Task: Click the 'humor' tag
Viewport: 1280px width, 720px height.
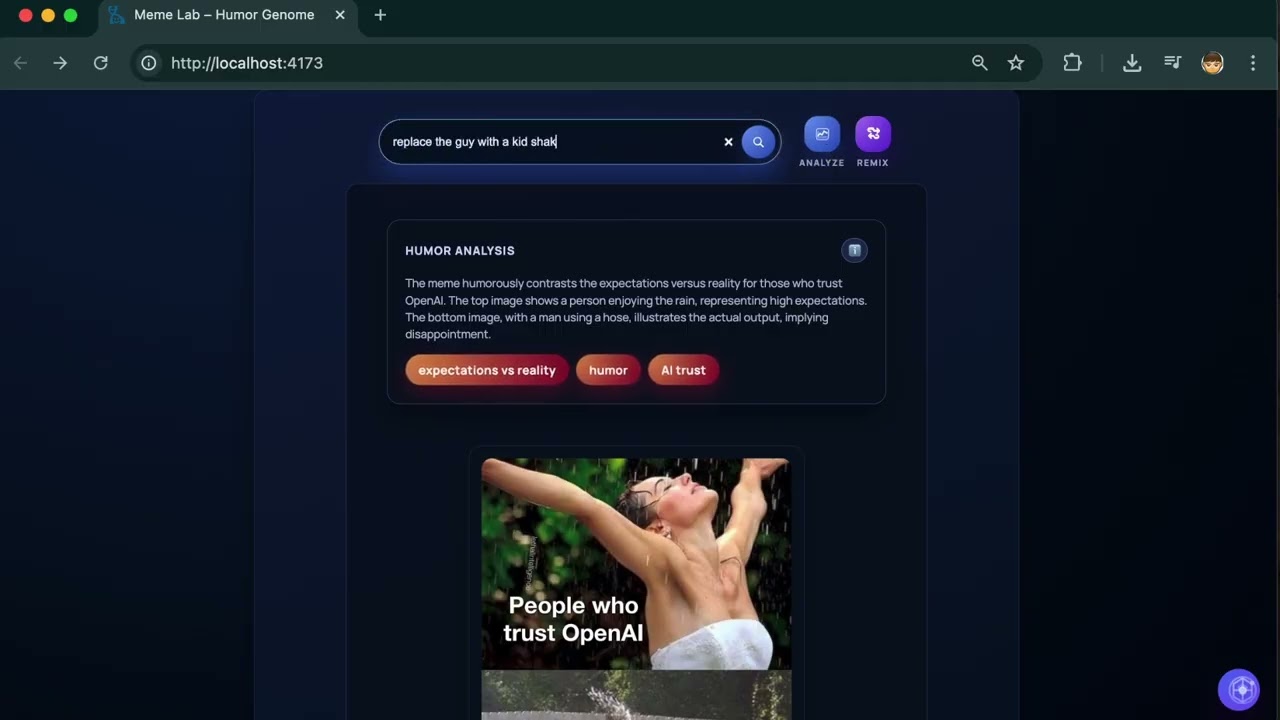Action: pyautogui.click(x=608, y=370)
